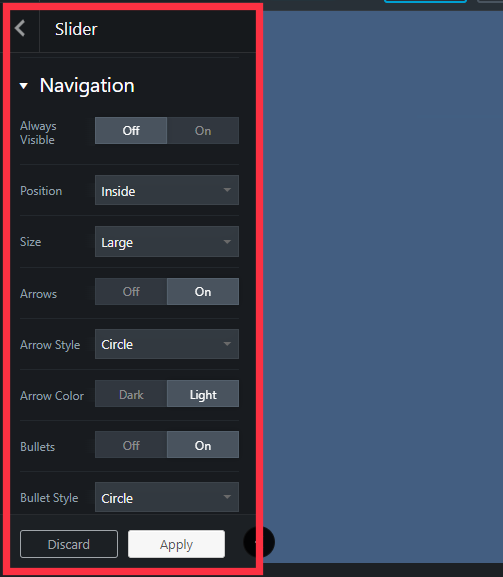The image size is (503, 577).
Task: Turn Arrows Off
Action: coord(131,291)
